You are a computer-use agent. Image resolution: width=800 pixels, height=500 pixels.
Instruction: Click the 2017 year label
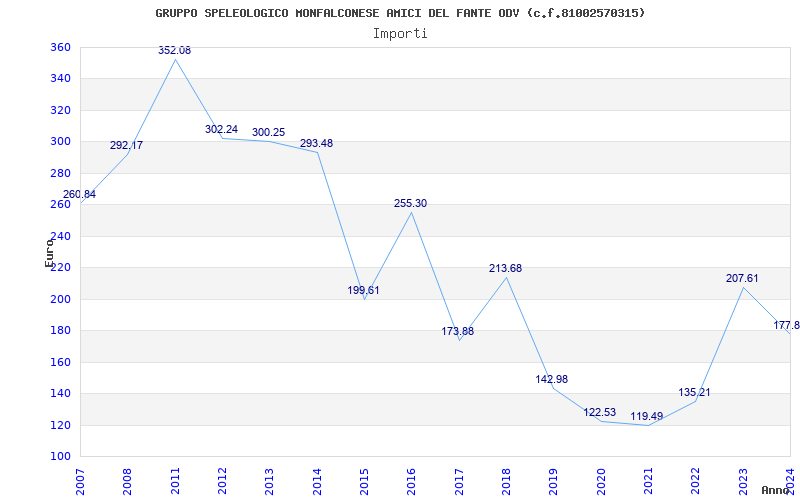459,481
